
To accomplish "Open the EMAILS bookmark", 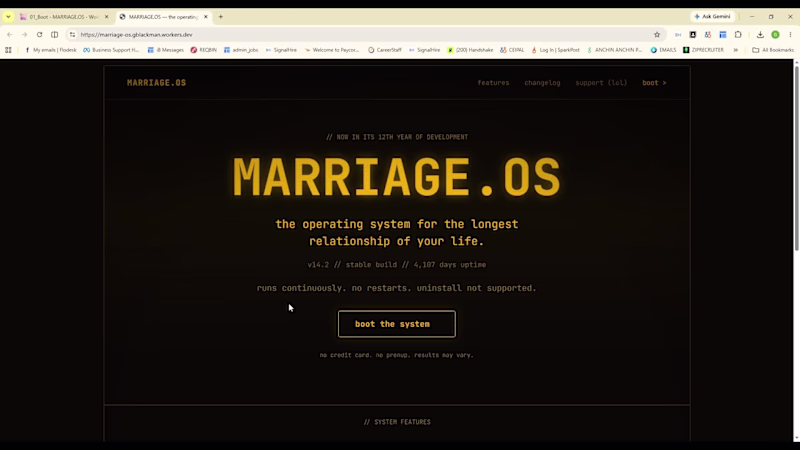I will coord(663,50).
